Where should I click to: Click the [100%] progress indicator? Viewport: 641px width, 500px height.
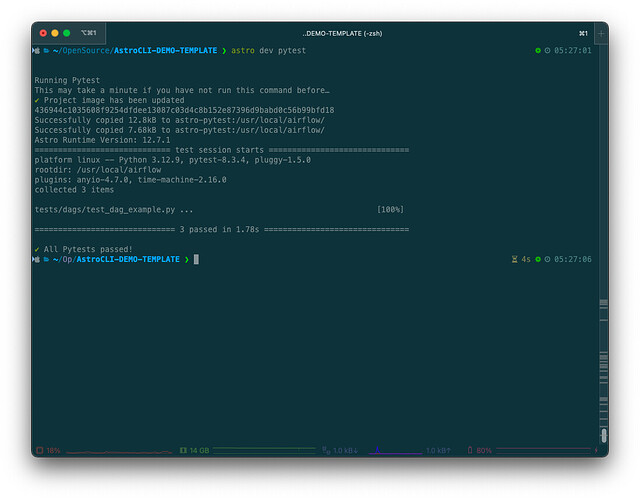tap(390, 210)
